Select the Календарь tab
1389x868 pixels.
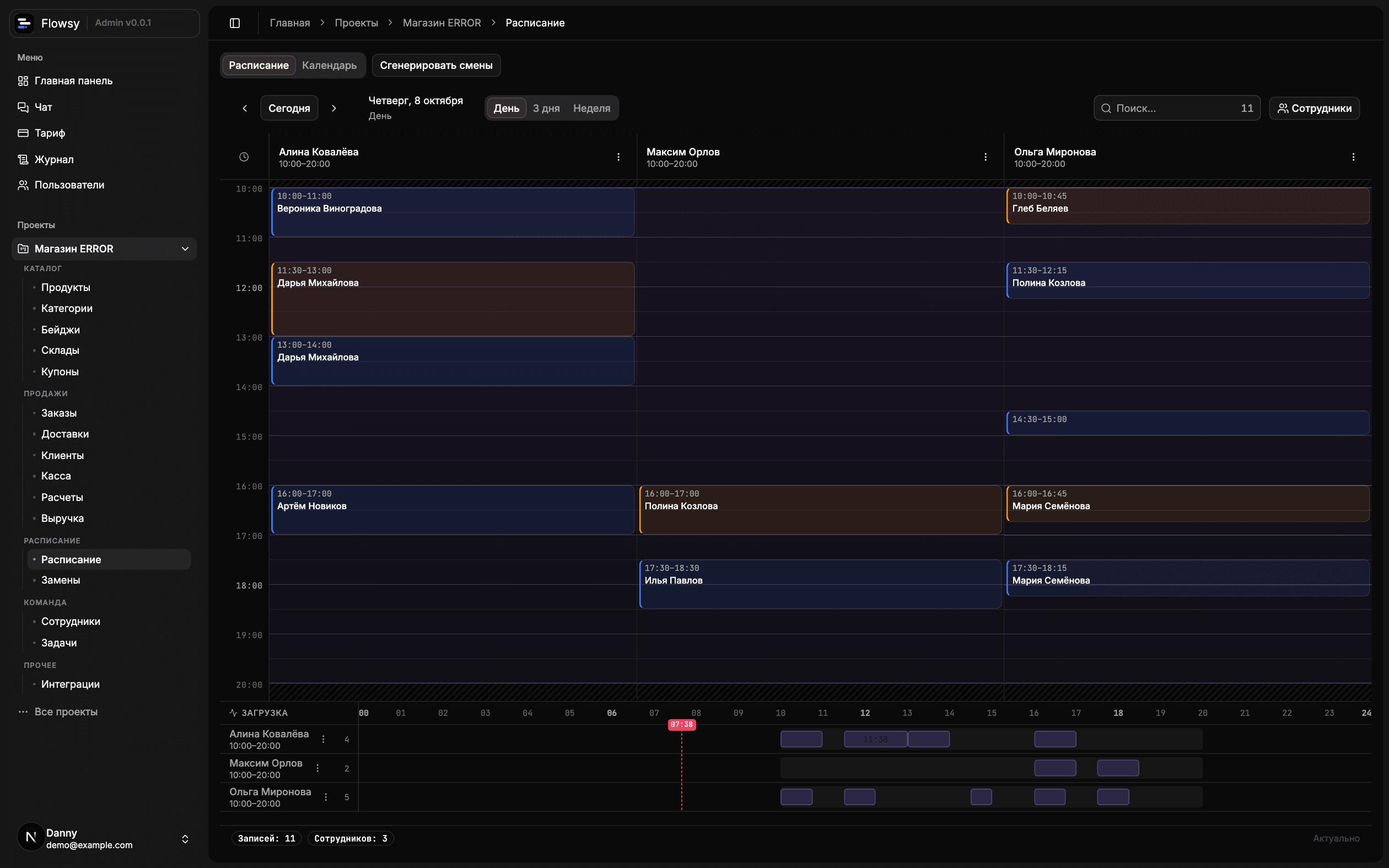pyautogui.click(x=330, y=66)
